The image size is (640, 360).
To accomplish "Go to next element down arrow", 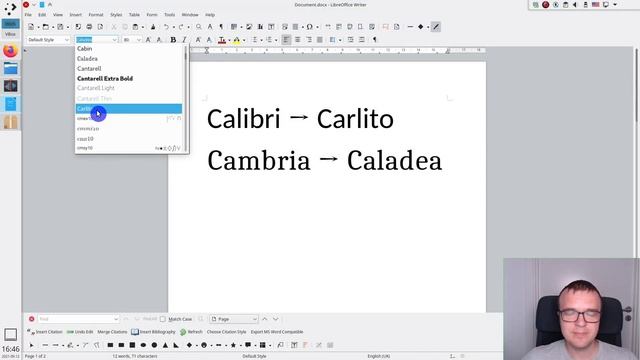I will (276, 319).
